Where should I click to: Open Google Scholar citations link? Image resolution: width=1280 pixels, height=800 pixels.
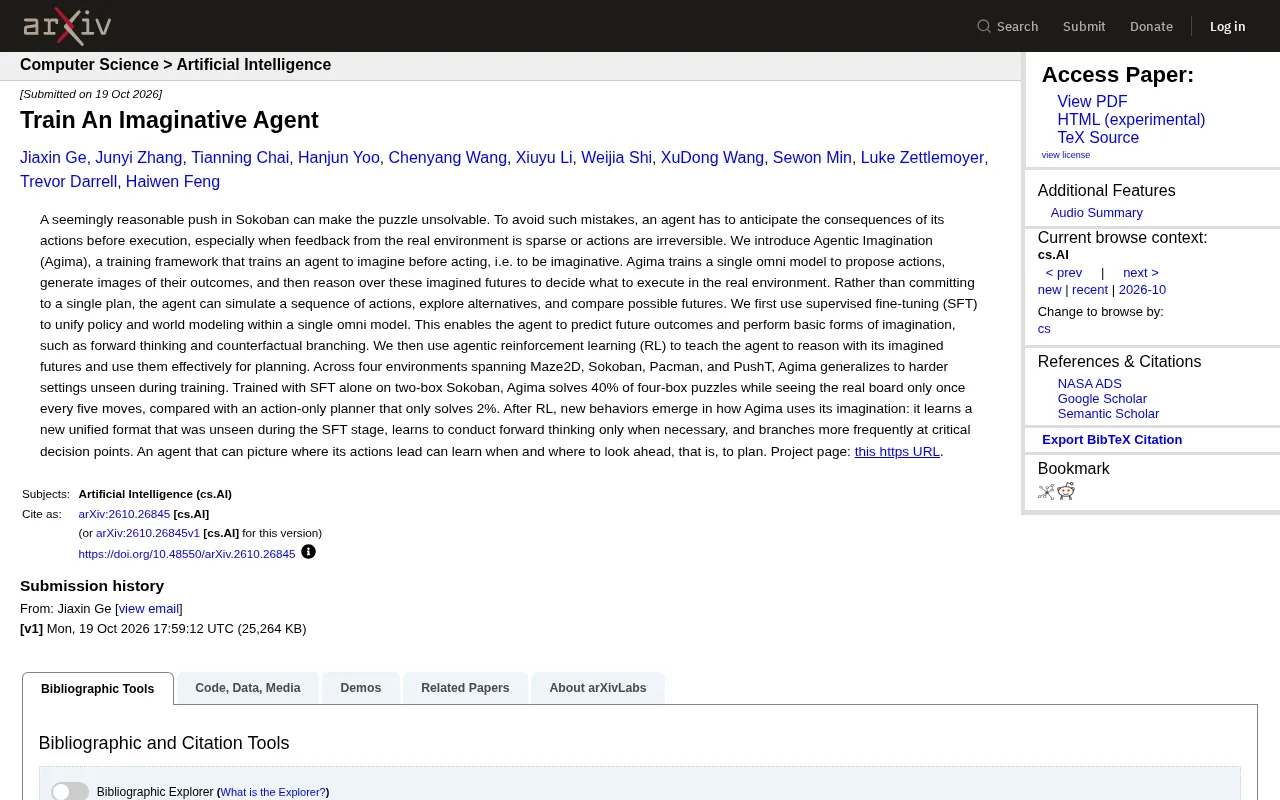[1102, 399]
